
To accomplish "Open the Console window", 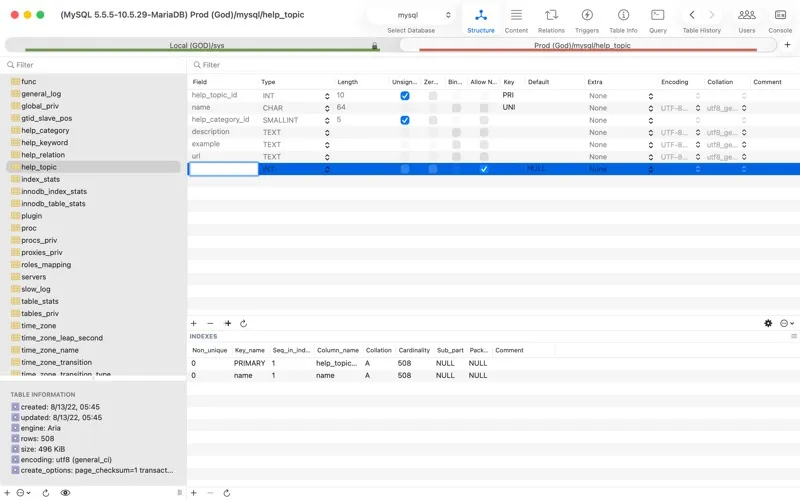I will click(x=780, y=21).
